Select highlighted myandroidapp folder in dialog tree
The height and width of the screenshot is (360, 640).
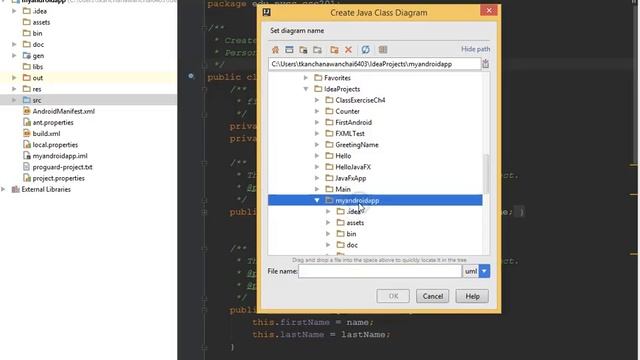pyautogui.click(x=375, y=200)
